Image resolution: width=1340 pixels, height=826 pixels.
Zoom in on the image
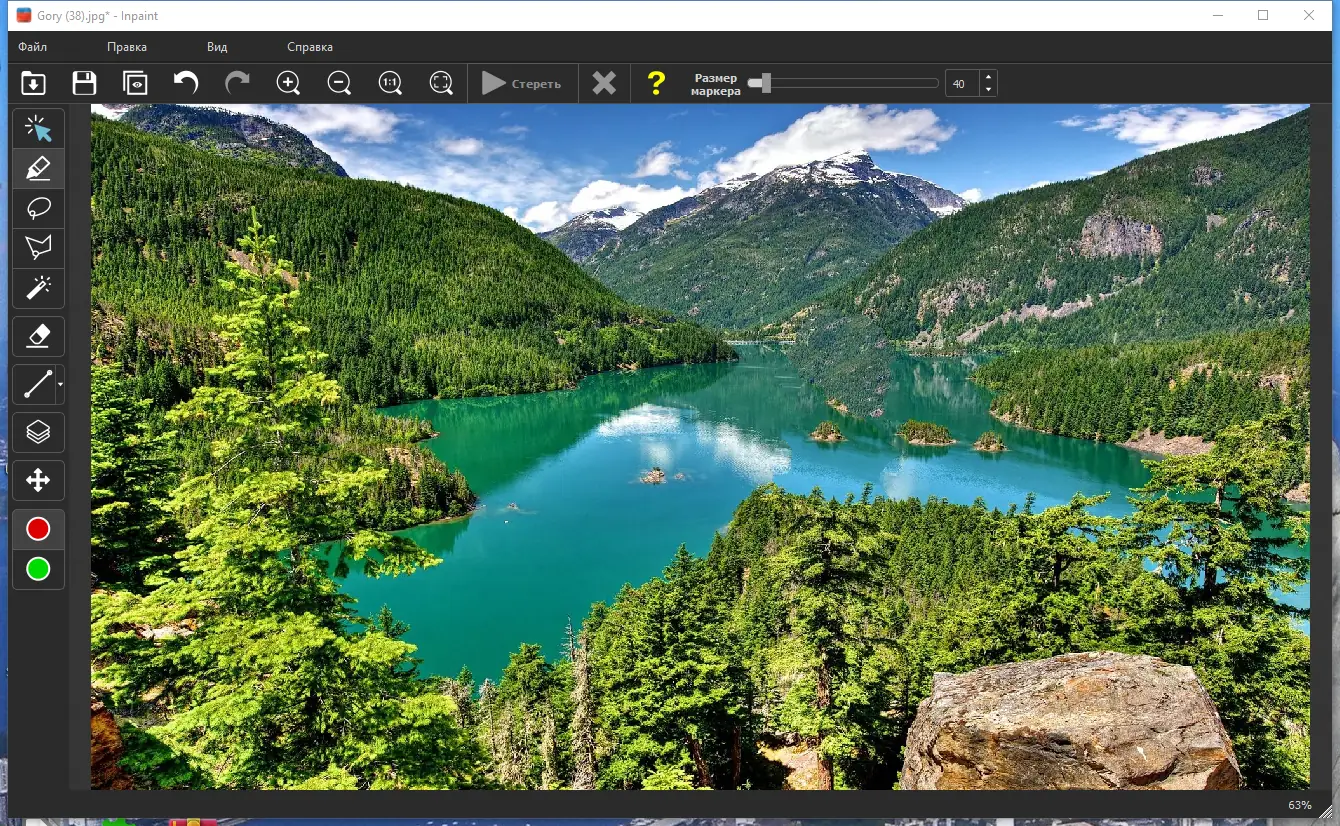(288, 83)
